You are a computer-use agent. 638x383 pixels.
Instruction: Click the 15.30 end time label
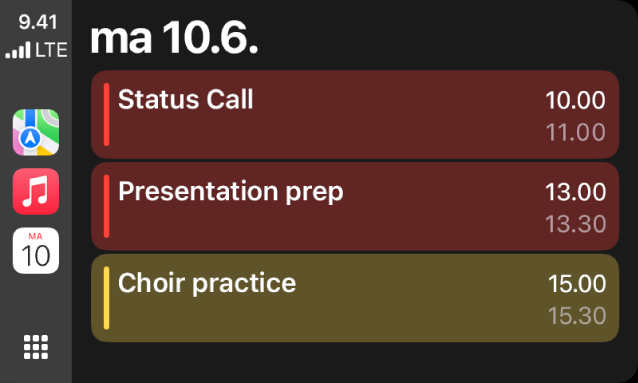577,316
